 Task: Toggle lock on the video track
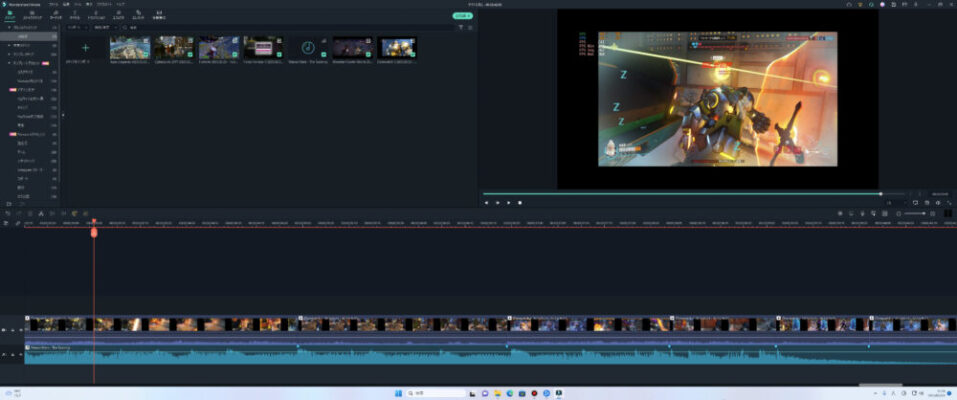13,330
